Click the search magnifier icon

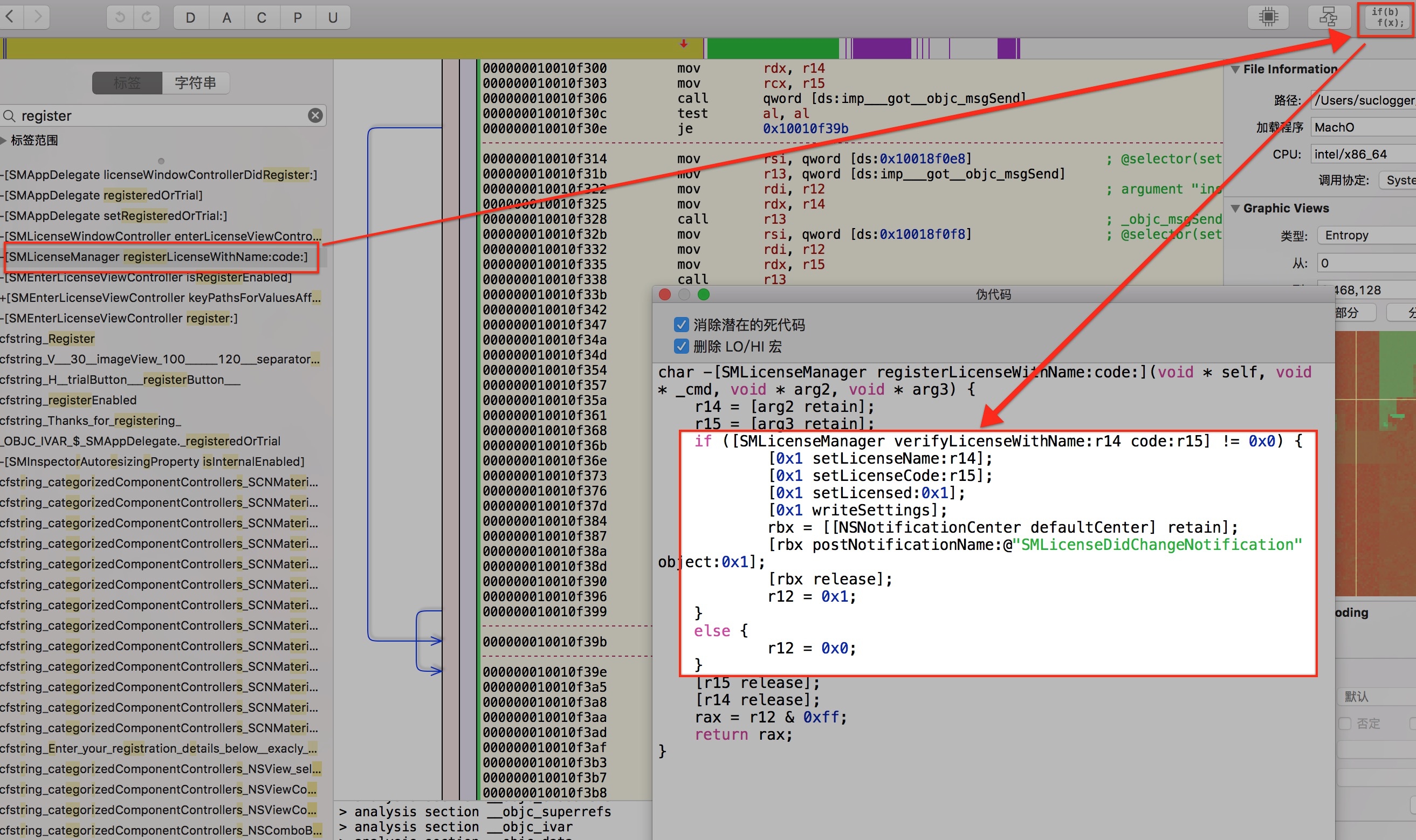(x=9, y=116)
